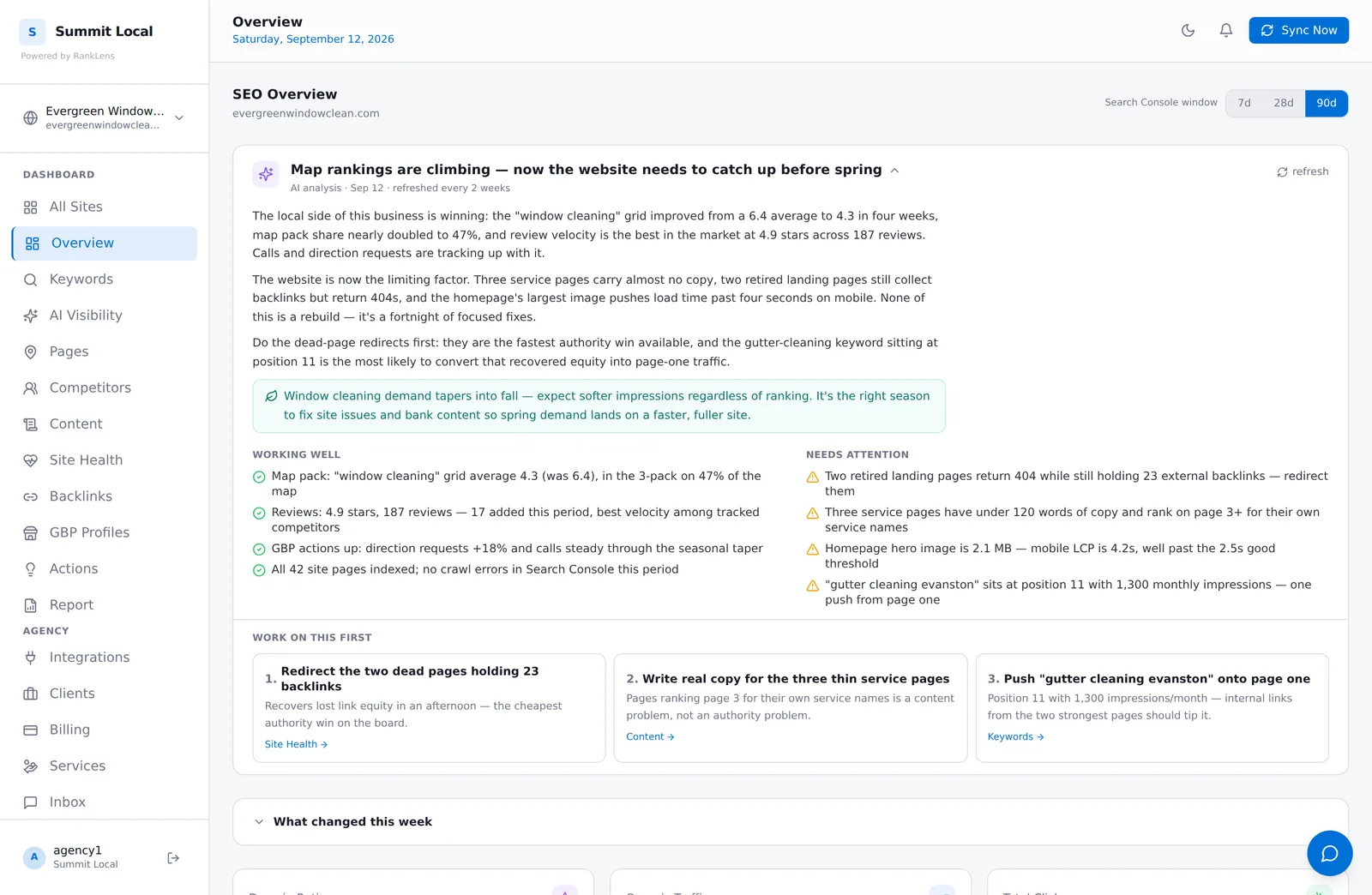Follow the Keywords link in card 3
This screenshot has height=895, width=1372.
1015,736
